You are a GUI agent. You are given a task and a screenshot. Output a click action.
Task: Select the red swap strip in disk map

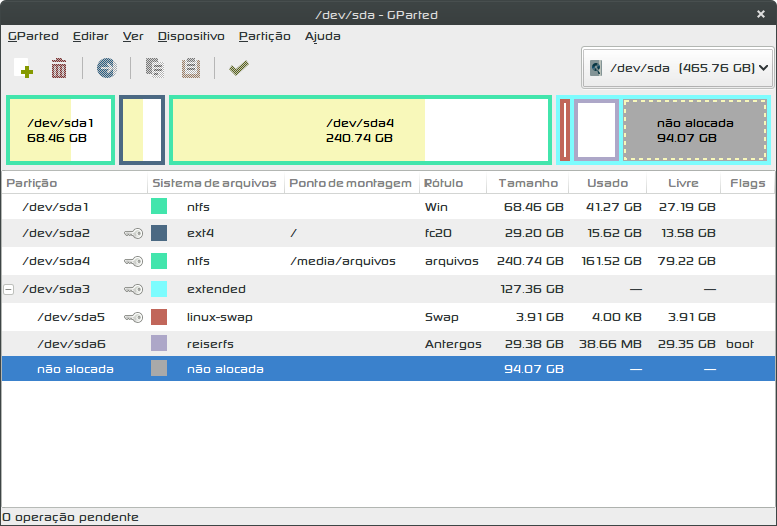(x=564, y=130)
